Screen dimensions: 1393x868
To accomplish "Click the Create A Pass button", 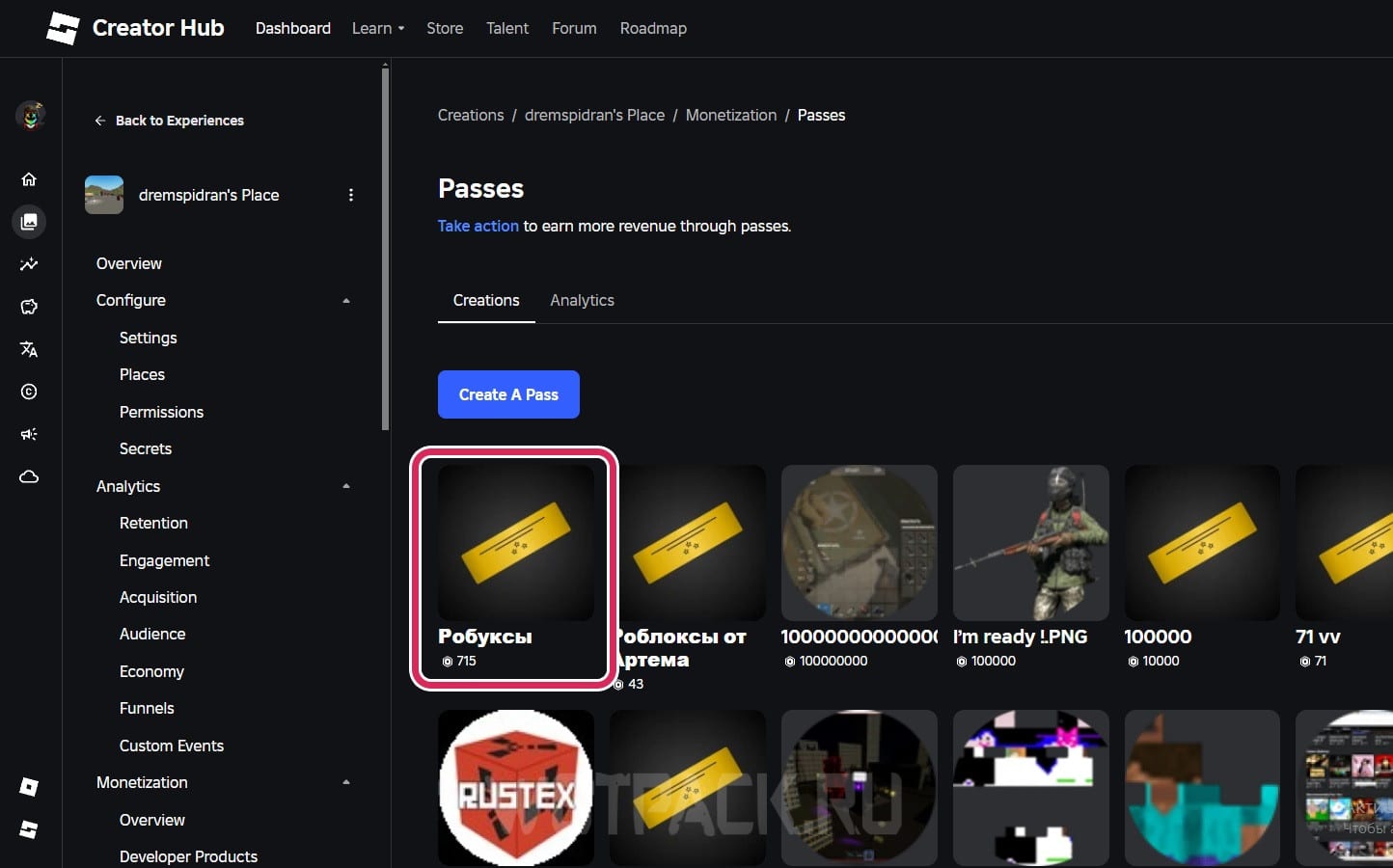I will click(508, 394).
